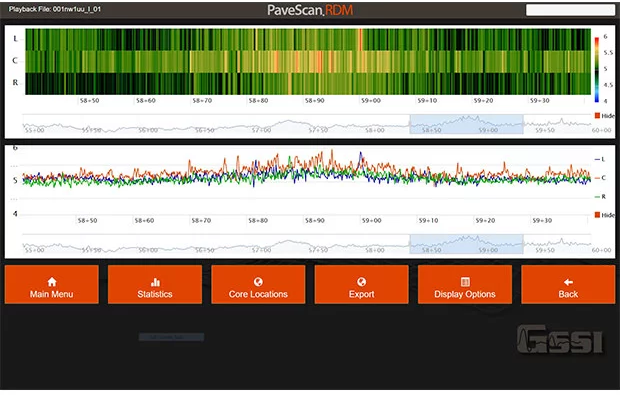Toggle Hide on the line chart legend

tap(605, 215)
